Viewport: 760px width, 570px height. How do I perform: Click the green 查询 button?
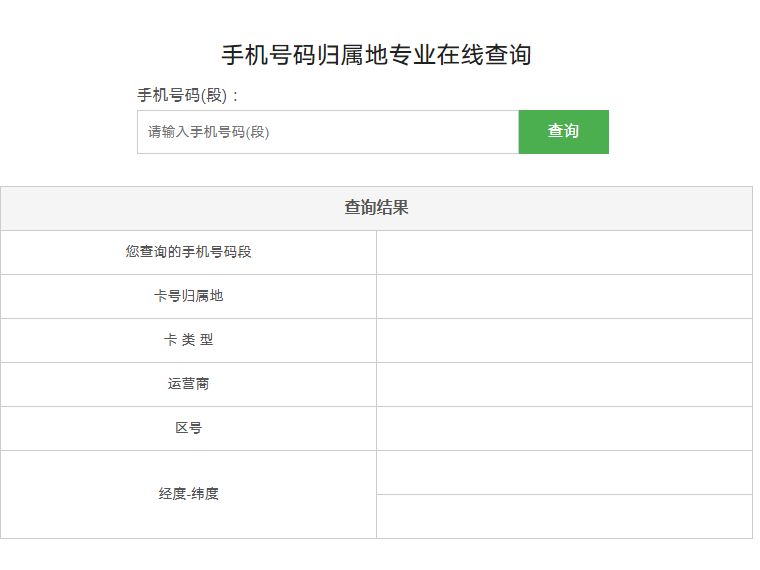[x=564, y=132]
